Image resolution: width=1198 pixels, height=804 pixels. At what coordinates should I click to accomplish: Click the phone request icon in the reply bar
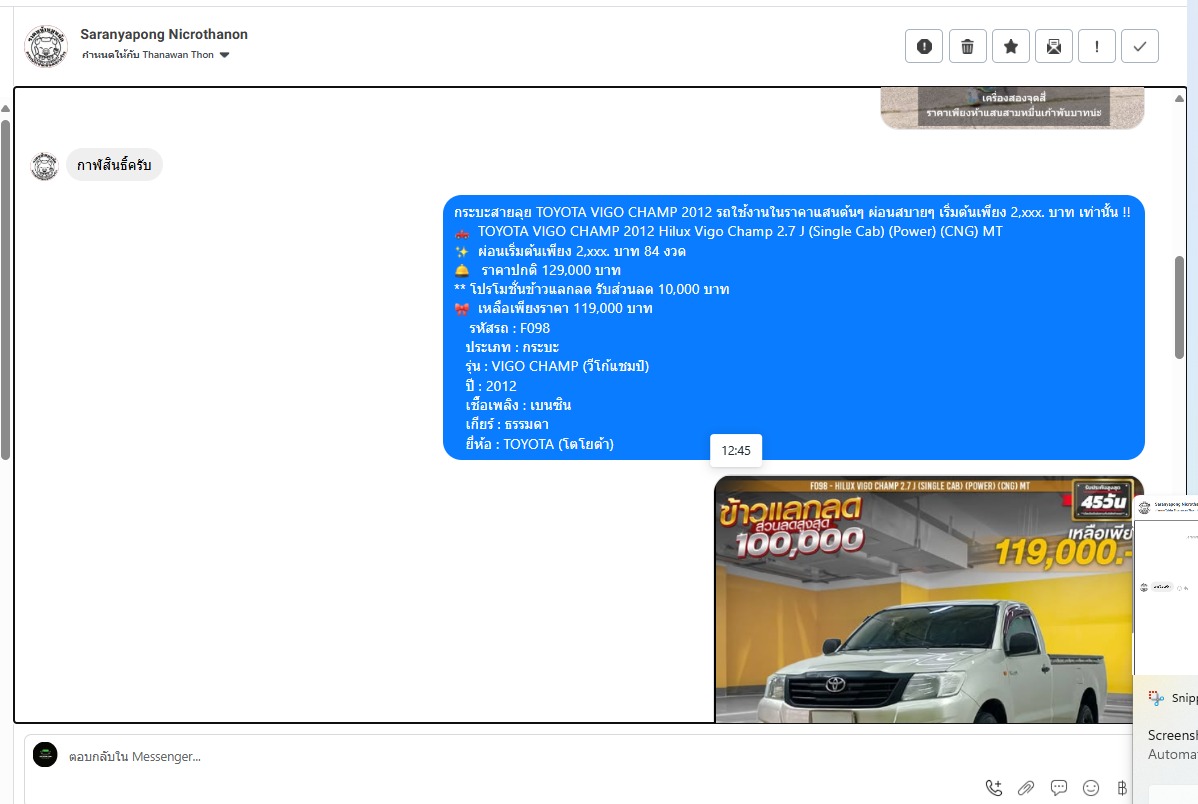[993, 787]
